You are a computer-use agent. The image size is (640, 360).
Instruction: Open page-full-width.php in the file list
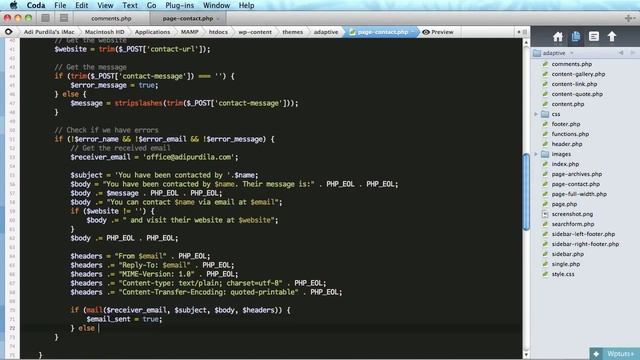point(579,194)
